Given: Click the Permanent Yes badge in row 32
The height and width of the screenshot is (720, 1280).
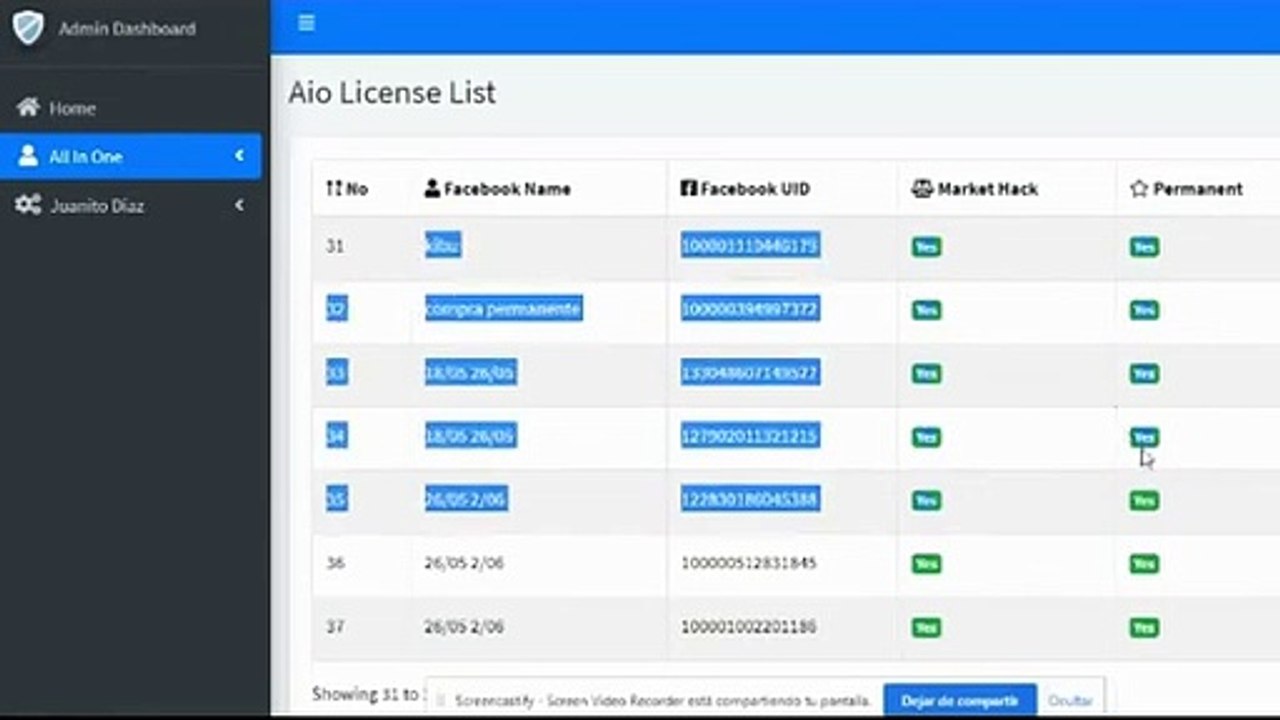Looking at the screenshot, I should 1144,310.
